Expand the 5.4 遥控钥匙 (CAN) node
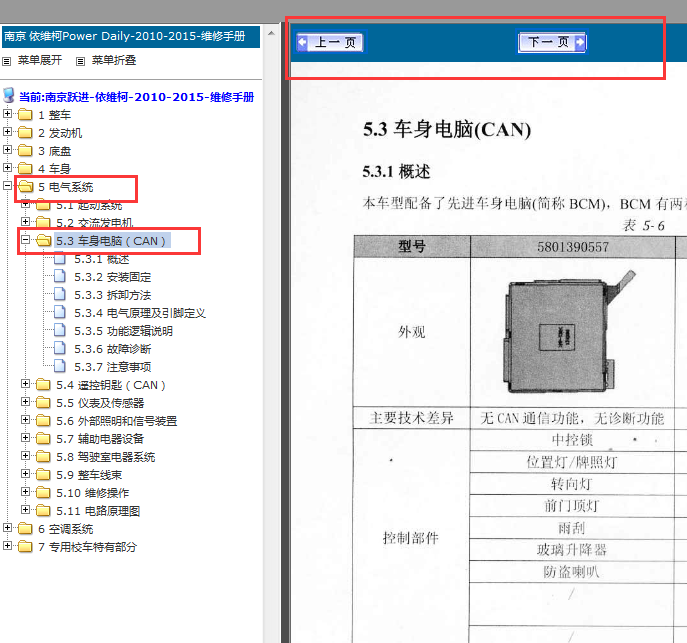 [25, 384]
